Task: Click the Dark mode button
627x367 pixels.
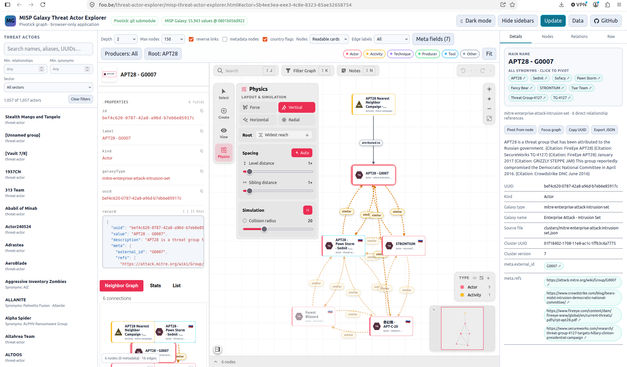Action: (475, 21)
